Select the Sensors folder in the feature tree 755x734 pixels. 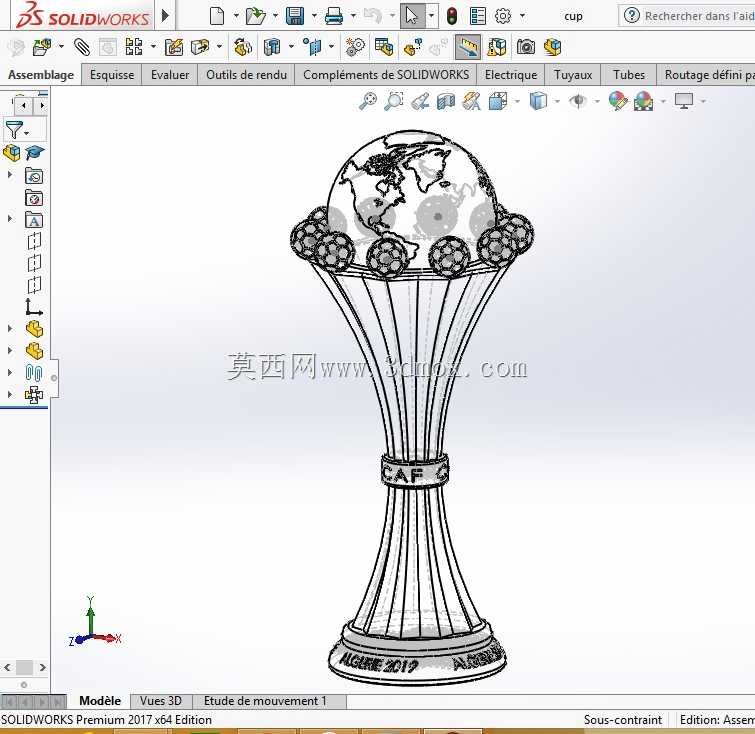(x=34, y=198)
